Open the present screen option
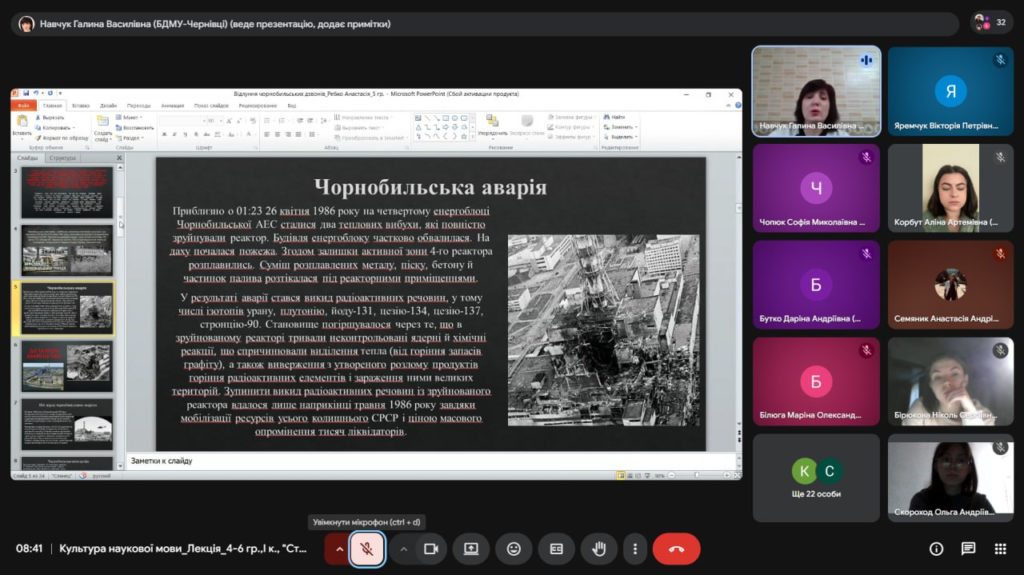 472,549
